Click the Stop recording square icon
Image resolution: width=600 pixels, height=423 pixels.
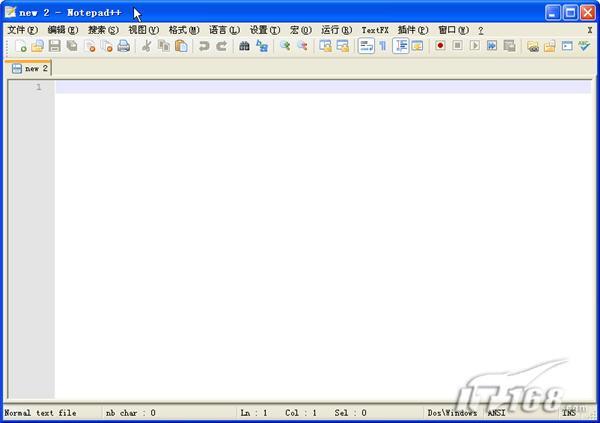pos(457,46)
